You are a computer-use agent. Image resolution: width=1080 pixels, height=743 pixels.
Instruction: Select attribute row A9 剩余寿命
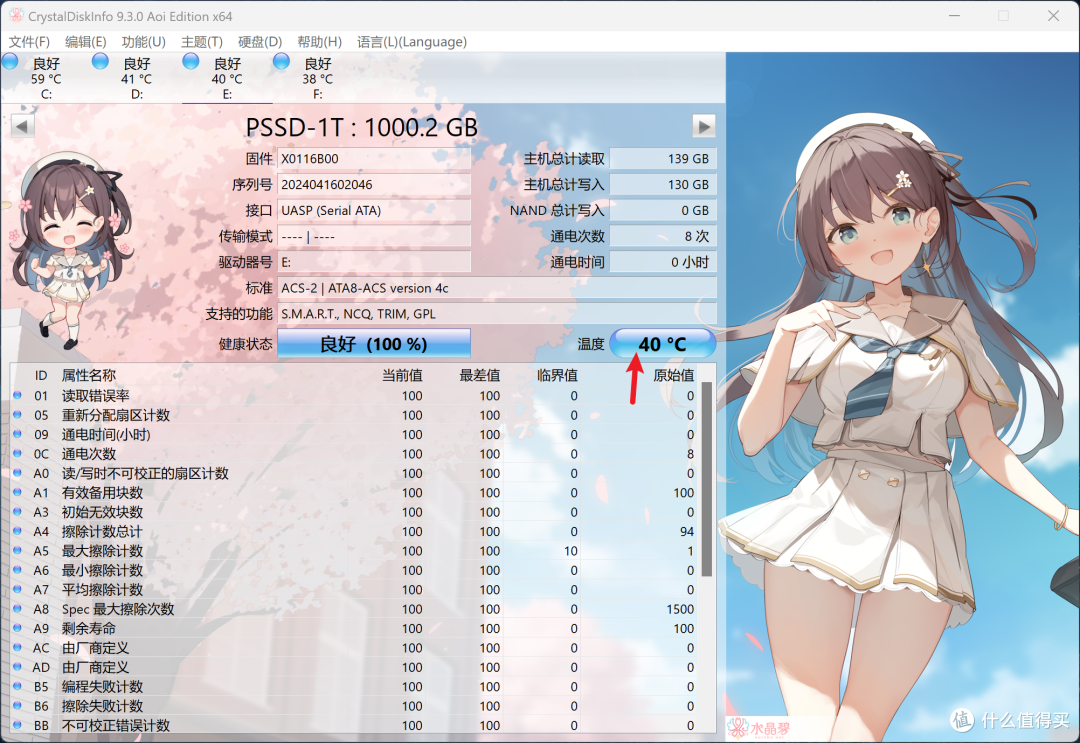pos(355,629)
